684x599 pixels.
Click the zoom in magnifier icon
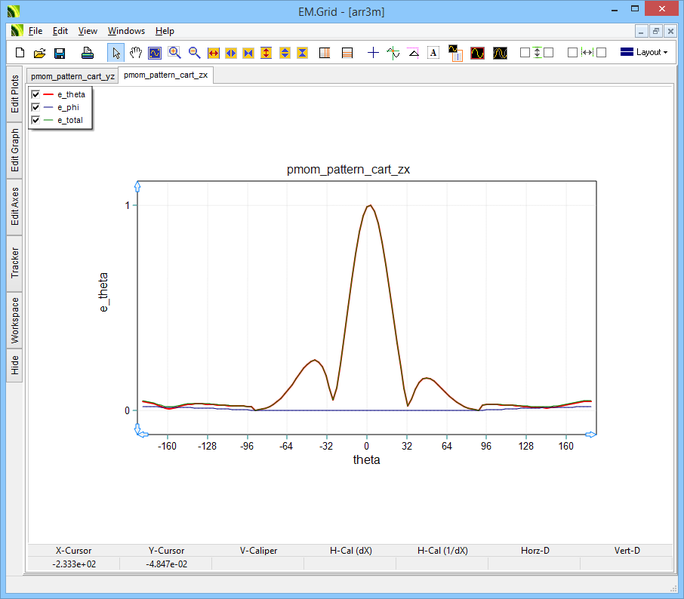point(175,52)
